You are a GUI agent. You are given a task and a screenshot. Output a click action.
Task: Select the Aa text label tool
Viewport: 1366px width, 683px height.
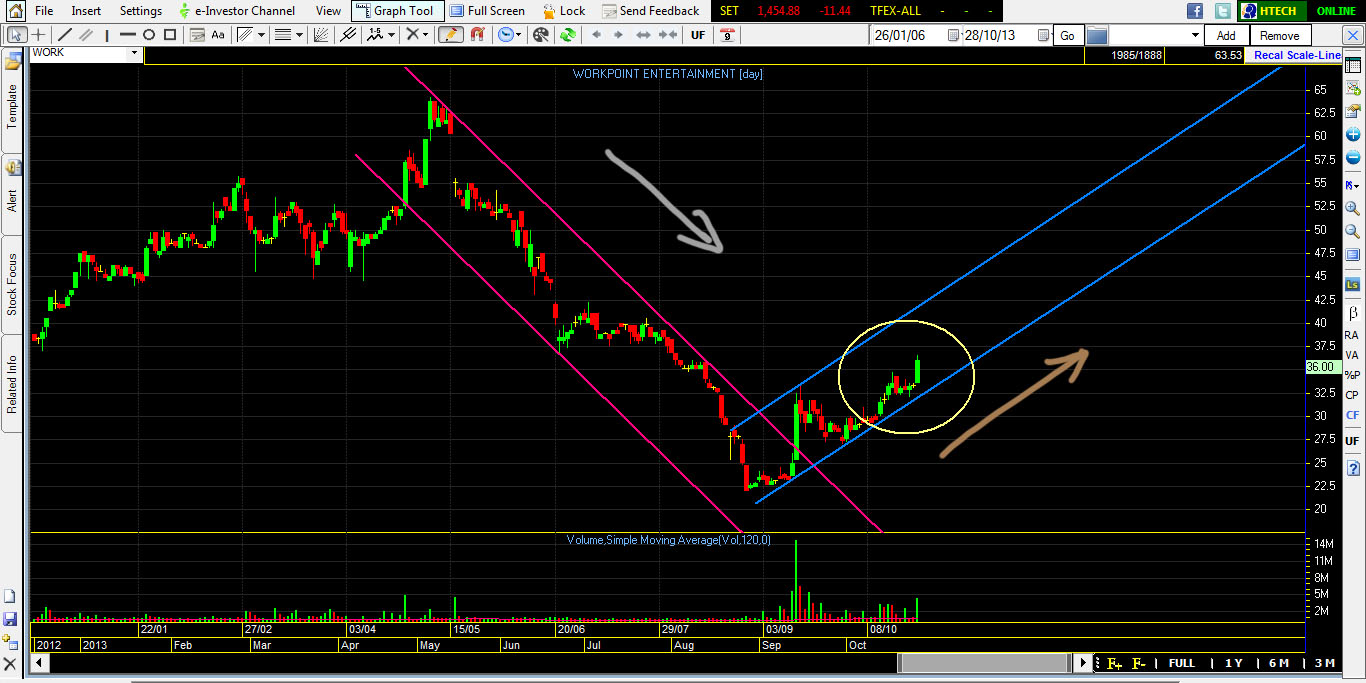(x=218, y=35)
